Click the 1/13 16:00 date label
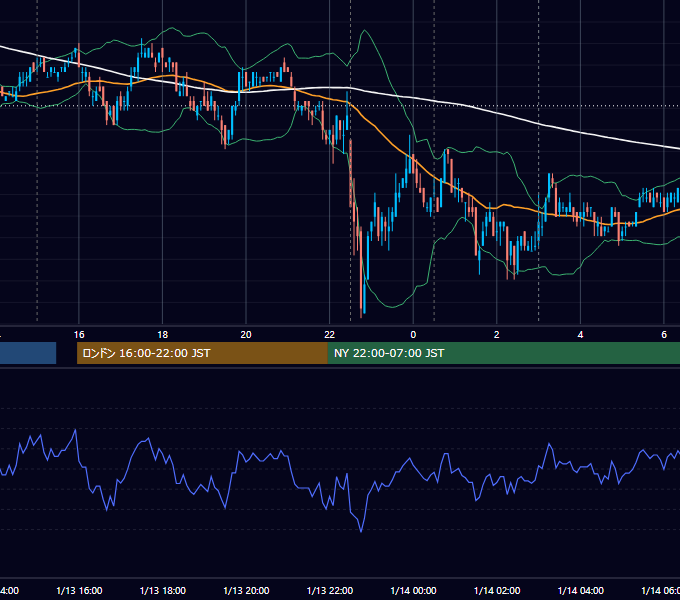680x600 pixels. (x=79, y=590)
